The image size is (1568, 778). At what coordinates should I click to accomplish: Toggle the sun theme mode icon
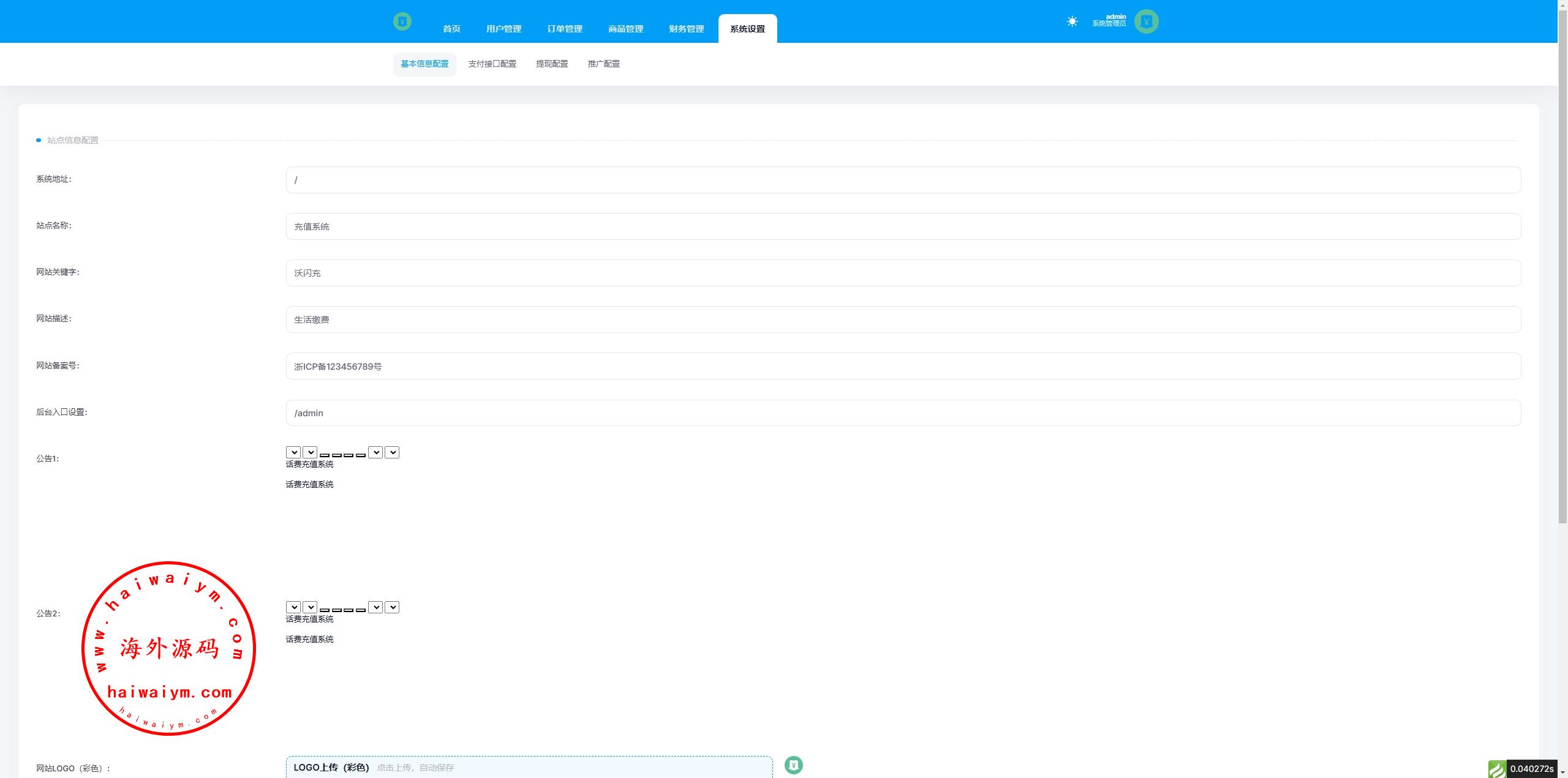(x=1072, y=21)
